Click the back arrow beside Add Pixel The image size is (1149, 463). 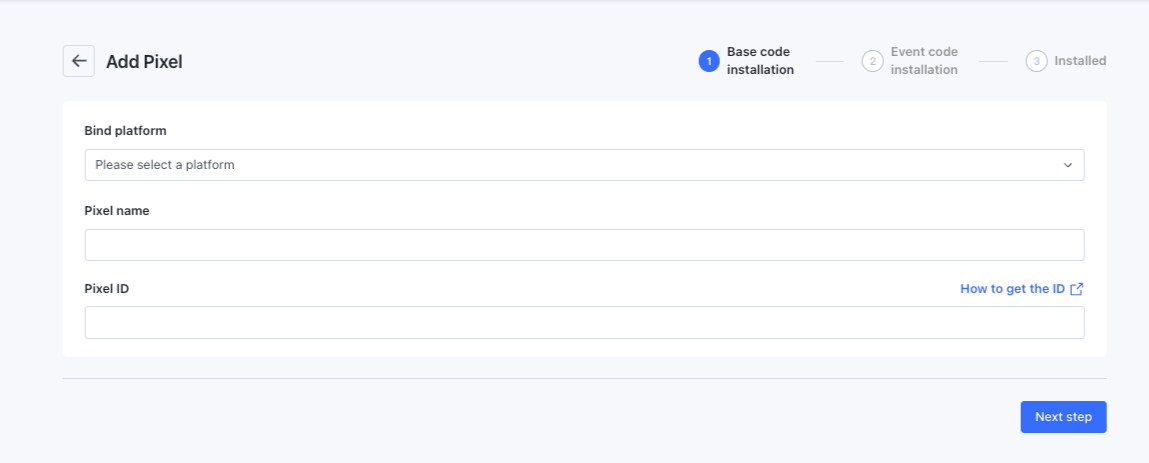click(79, 61)
